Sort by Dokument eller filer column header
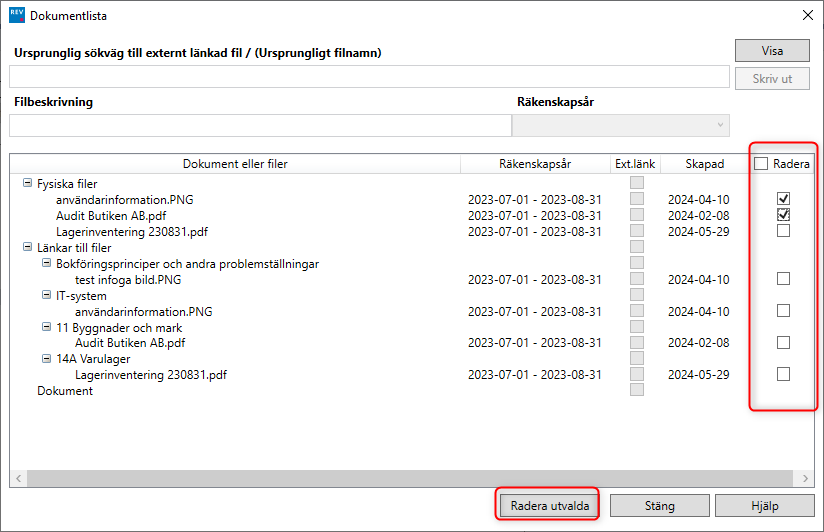This screenshot has width=824, height=532. click(235, 163)
